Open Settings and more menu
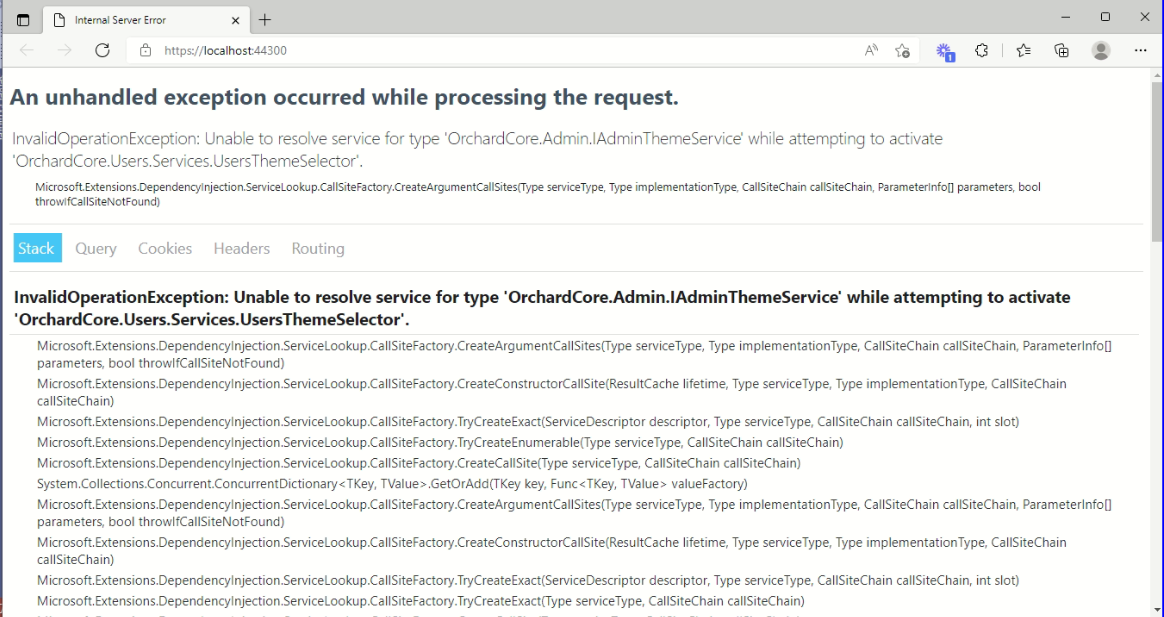Viewport: 1164px width, 617px height. [x=1140, y=50]
